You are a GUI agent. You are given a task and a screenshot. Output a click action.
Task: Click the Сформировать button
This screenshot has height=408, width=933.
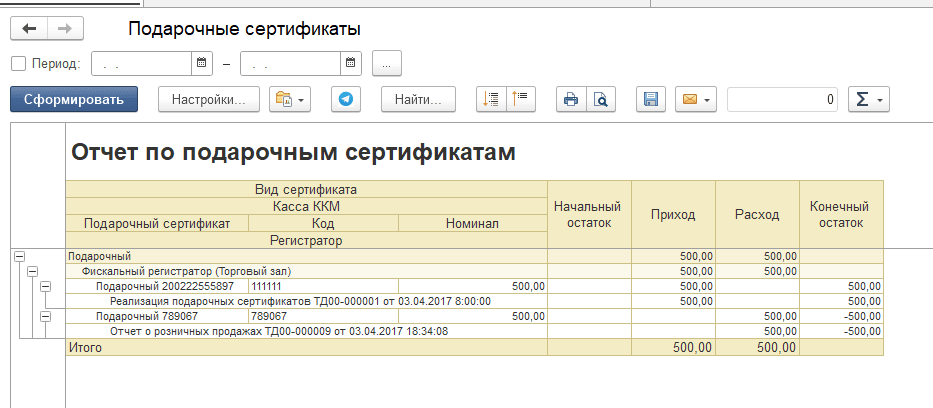(x=74, y=99)
